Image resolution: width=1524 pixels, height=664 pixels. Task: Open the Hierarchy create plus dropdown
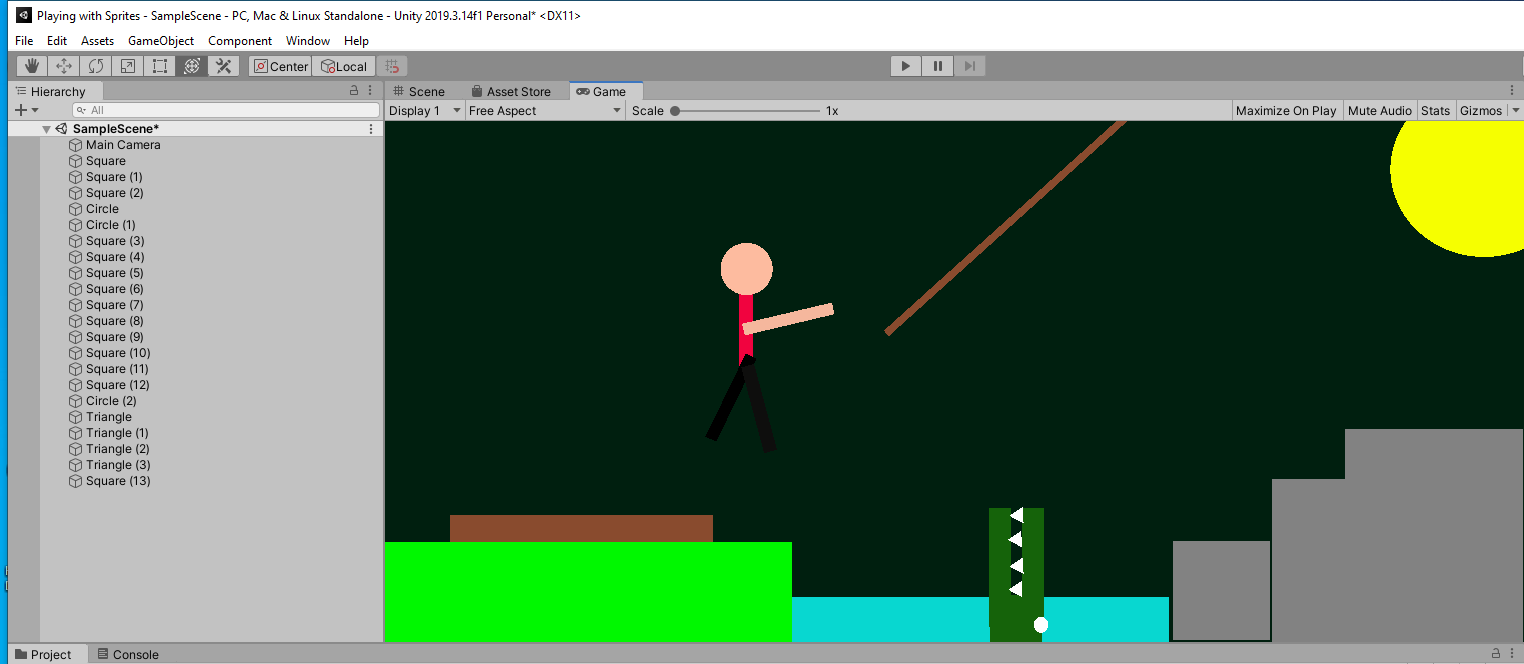(26, 110)
